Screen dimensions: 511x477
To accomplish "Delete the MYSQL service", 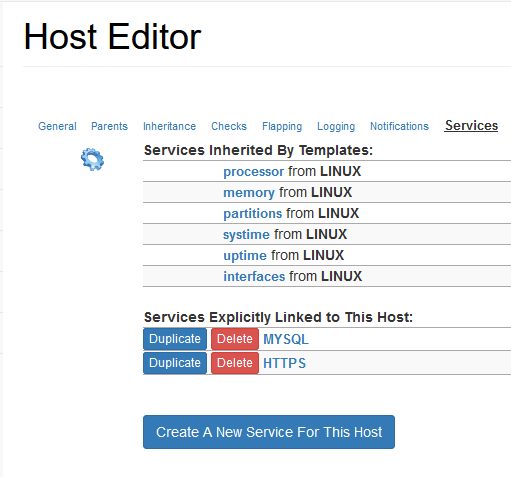I will point(235,339).
